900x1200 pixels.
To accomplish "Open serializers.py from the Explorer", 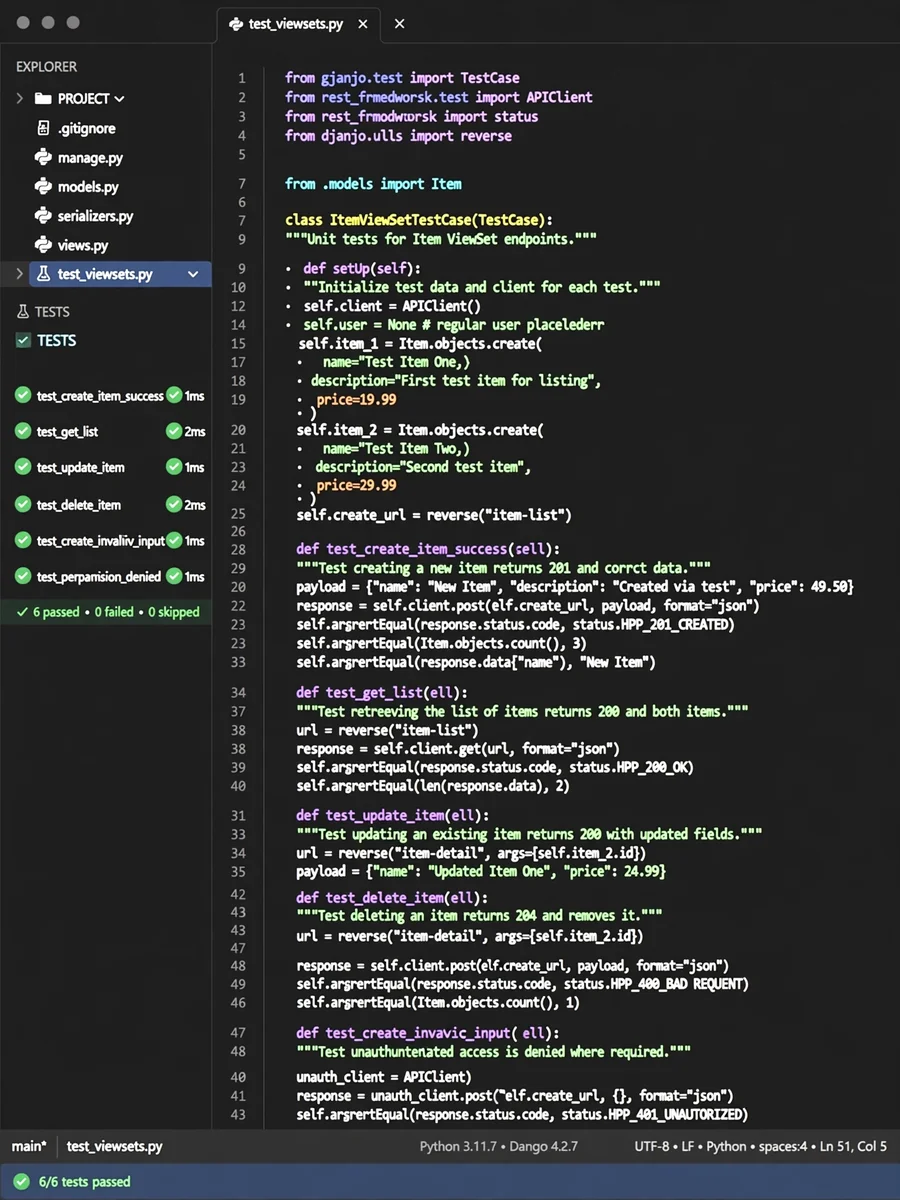I will coord(95,215).
